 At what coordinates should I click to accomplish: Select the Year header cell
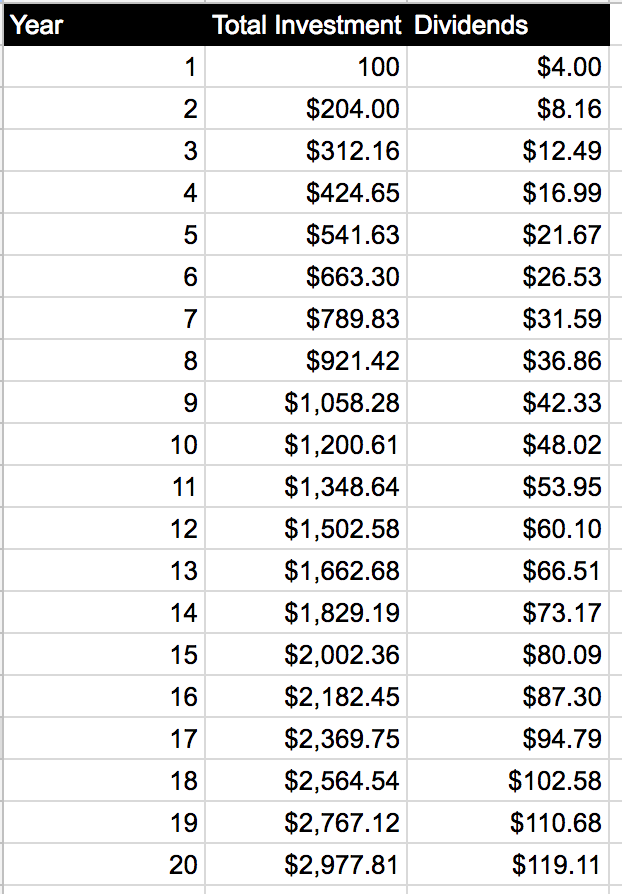tap(104, 25)
